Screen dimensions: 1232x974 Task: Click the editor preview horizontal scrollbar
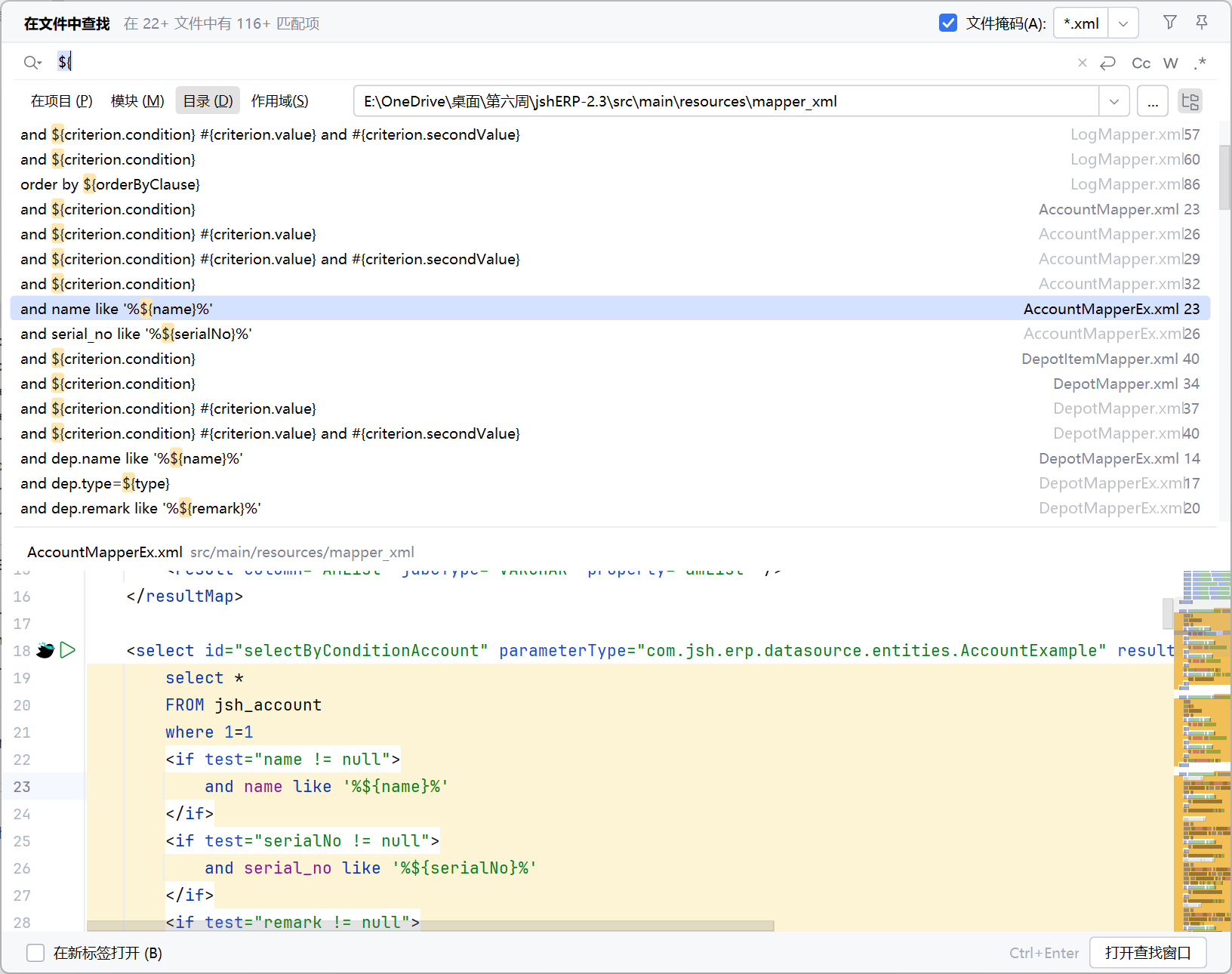point(430,926)
